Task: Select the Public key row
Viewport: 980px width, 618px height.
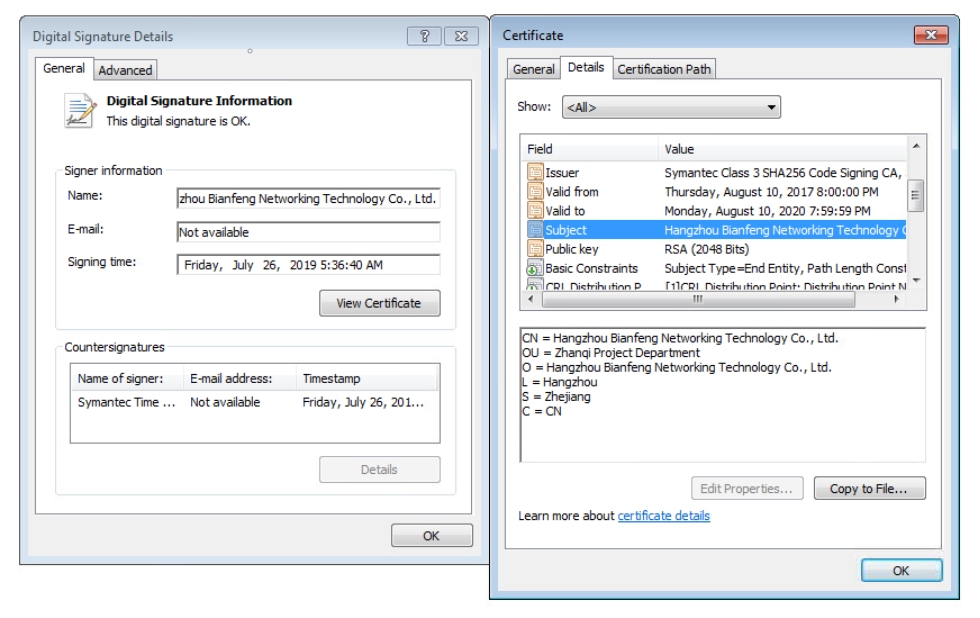Action: (x=714, y=249)
